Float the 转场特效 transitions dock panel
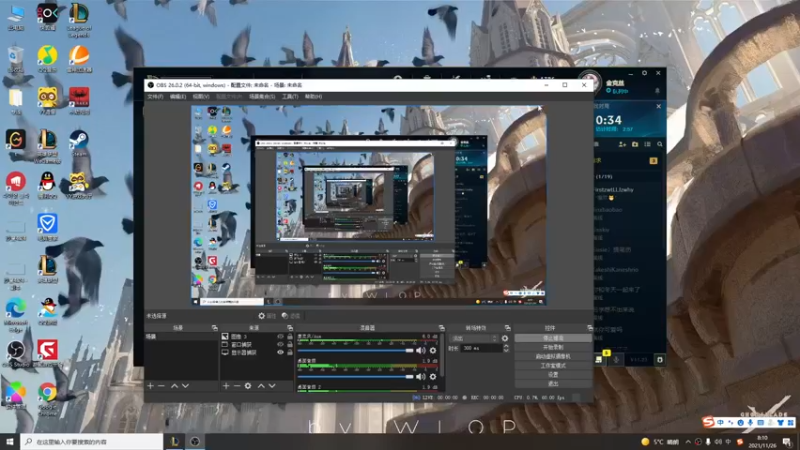The width and height of the screenshot is (800, 450). tap(507, 328)
